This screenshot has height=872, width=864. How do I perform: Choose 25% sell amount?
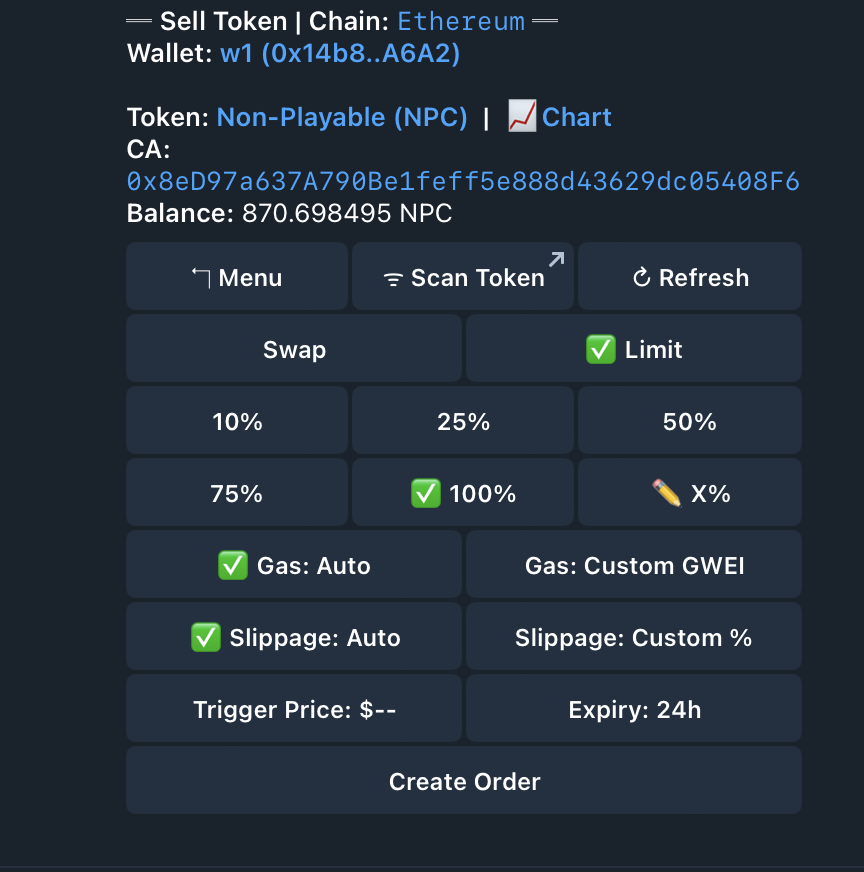463,421
